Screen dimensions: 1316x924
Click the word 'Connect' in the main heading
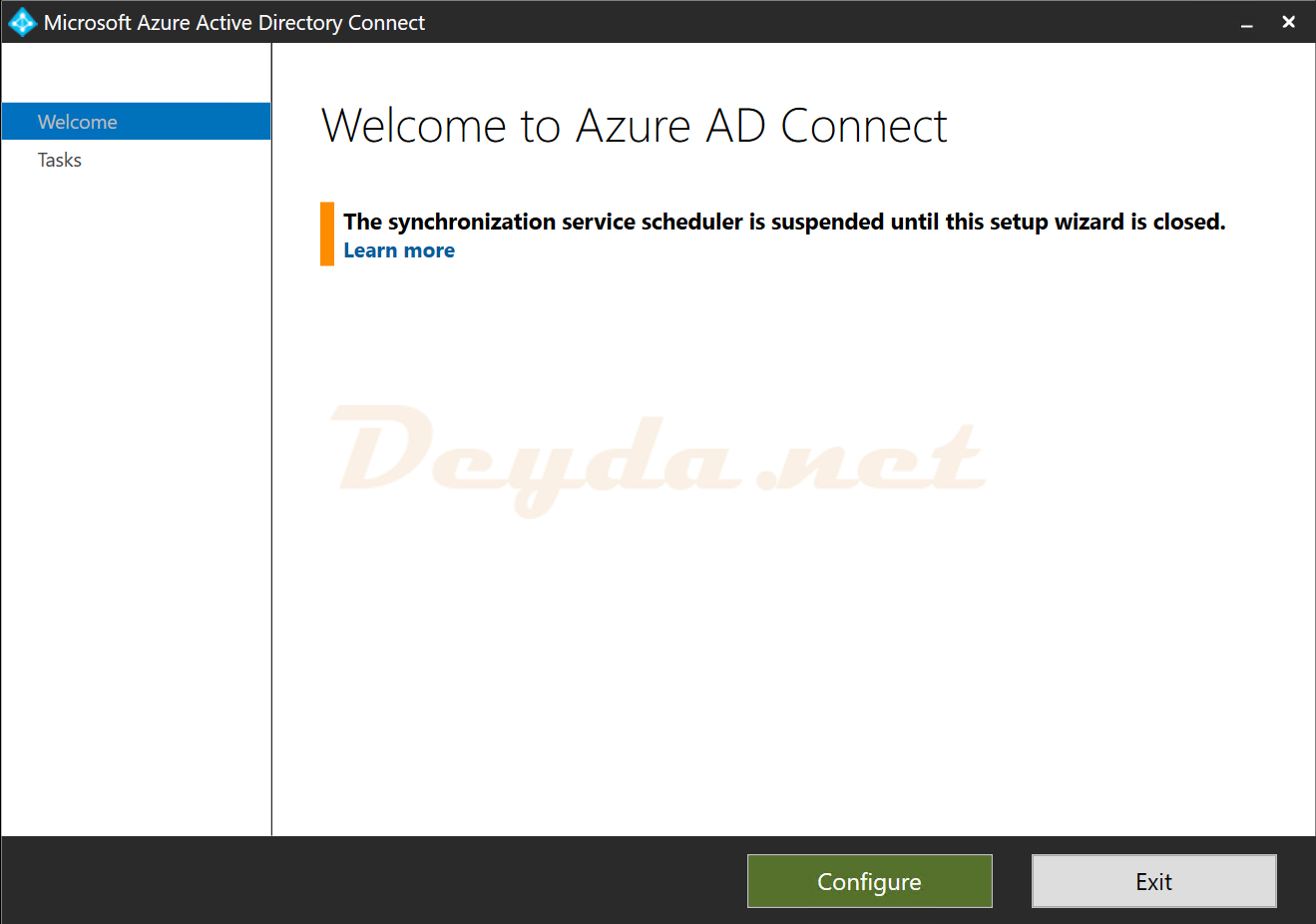(864, 127)
